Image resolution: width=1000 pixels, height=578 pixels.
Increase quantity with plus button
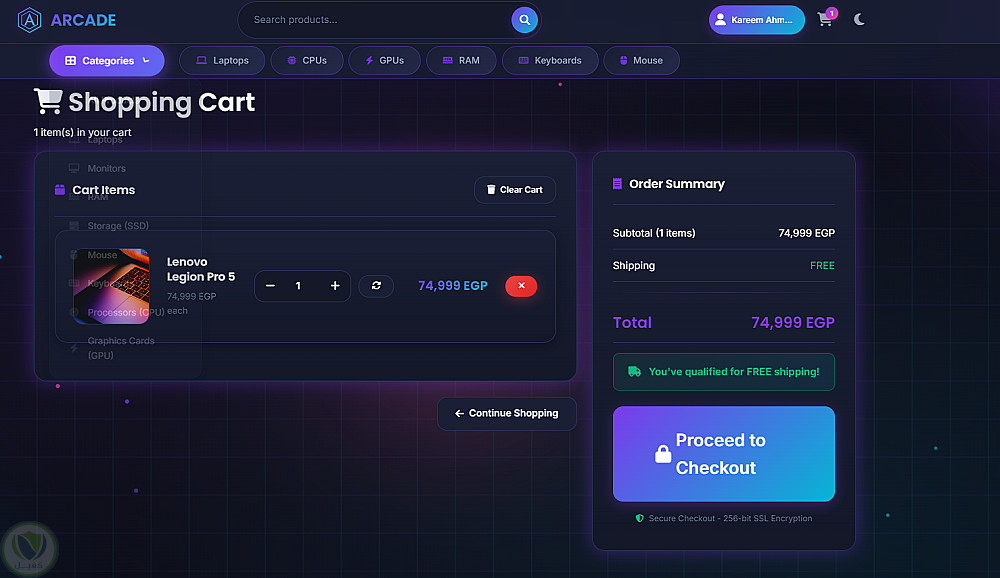(335, 286)
